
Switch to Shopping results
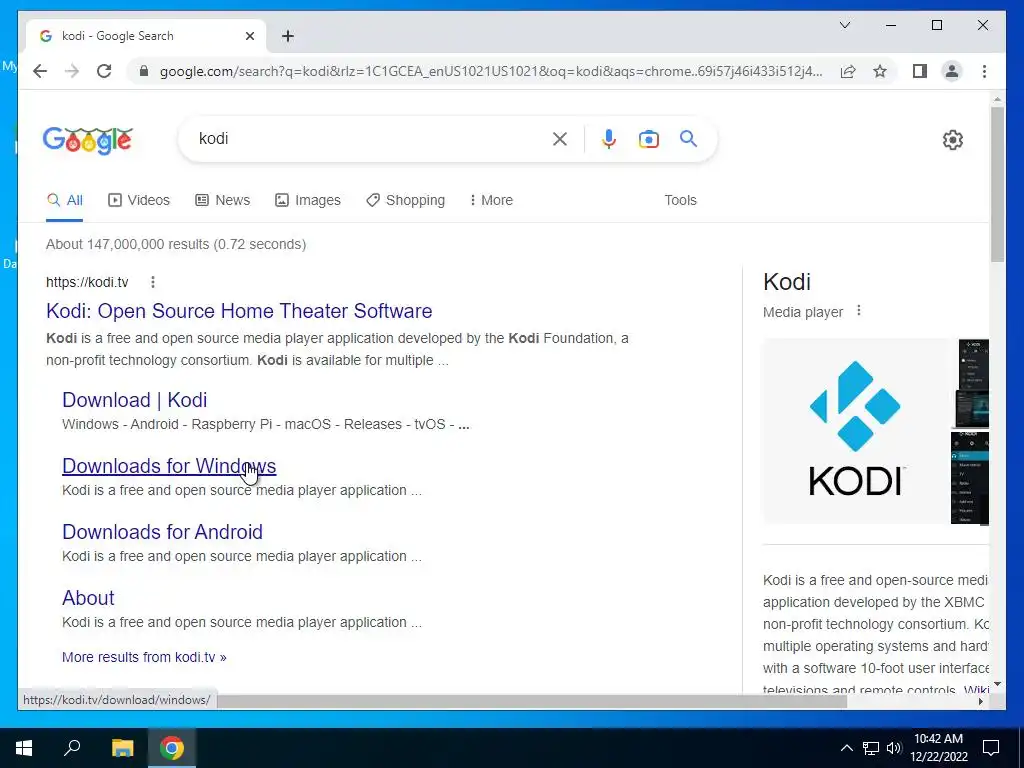406,200
